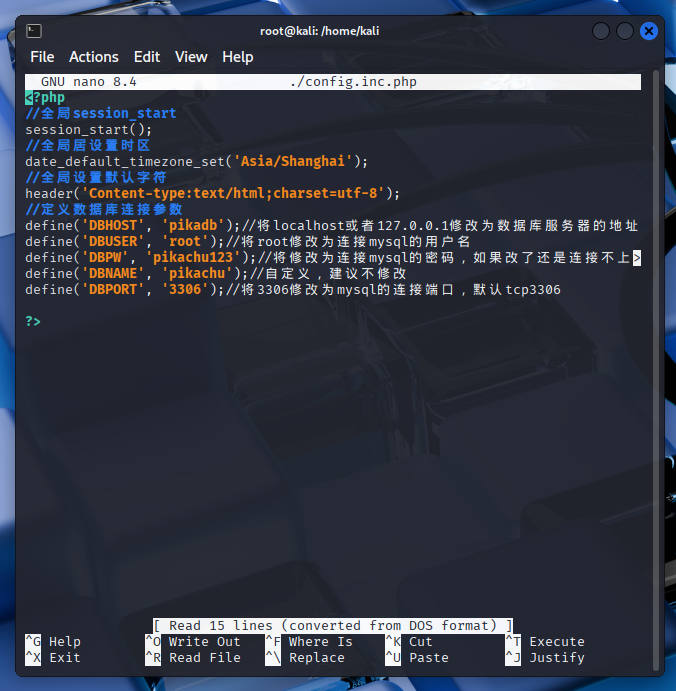Open the Actions menu
676x691 pixels.
93,57
